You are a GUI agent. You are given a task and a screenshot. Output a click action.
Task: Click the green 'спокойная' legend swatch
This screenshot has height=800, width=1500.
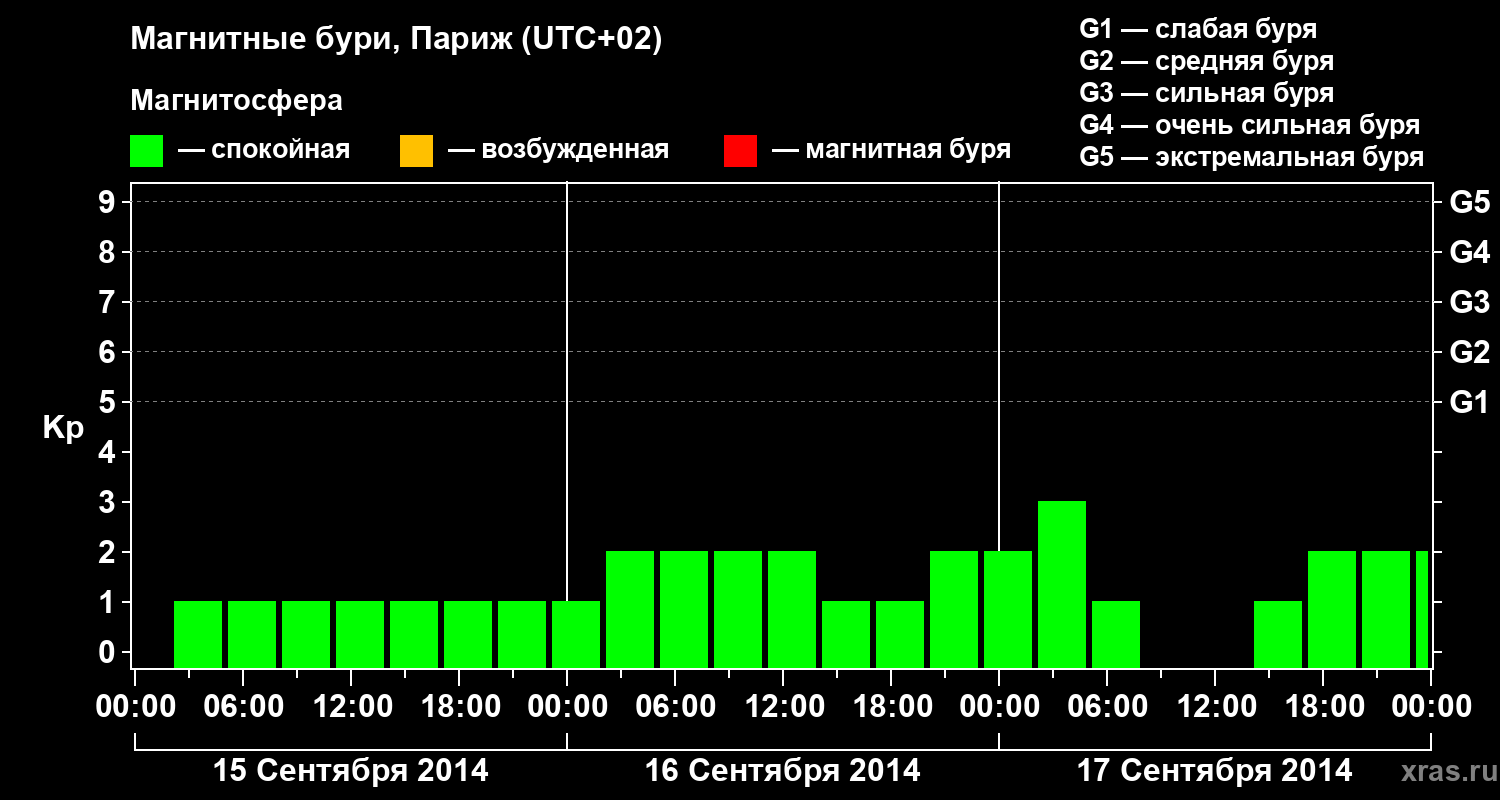(147, 151)
